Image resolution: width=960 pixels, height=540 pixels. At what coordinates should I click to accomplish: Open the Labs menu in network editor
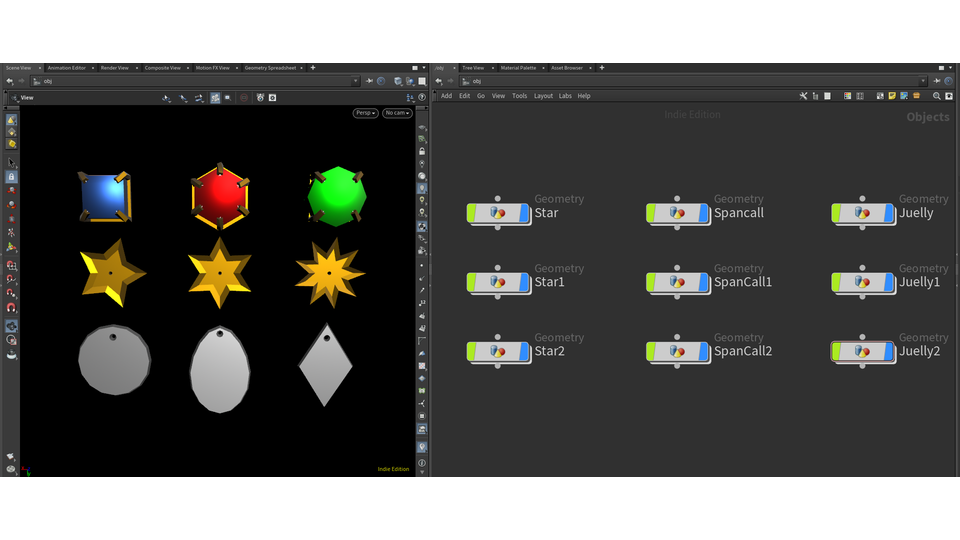coord(565,96)
